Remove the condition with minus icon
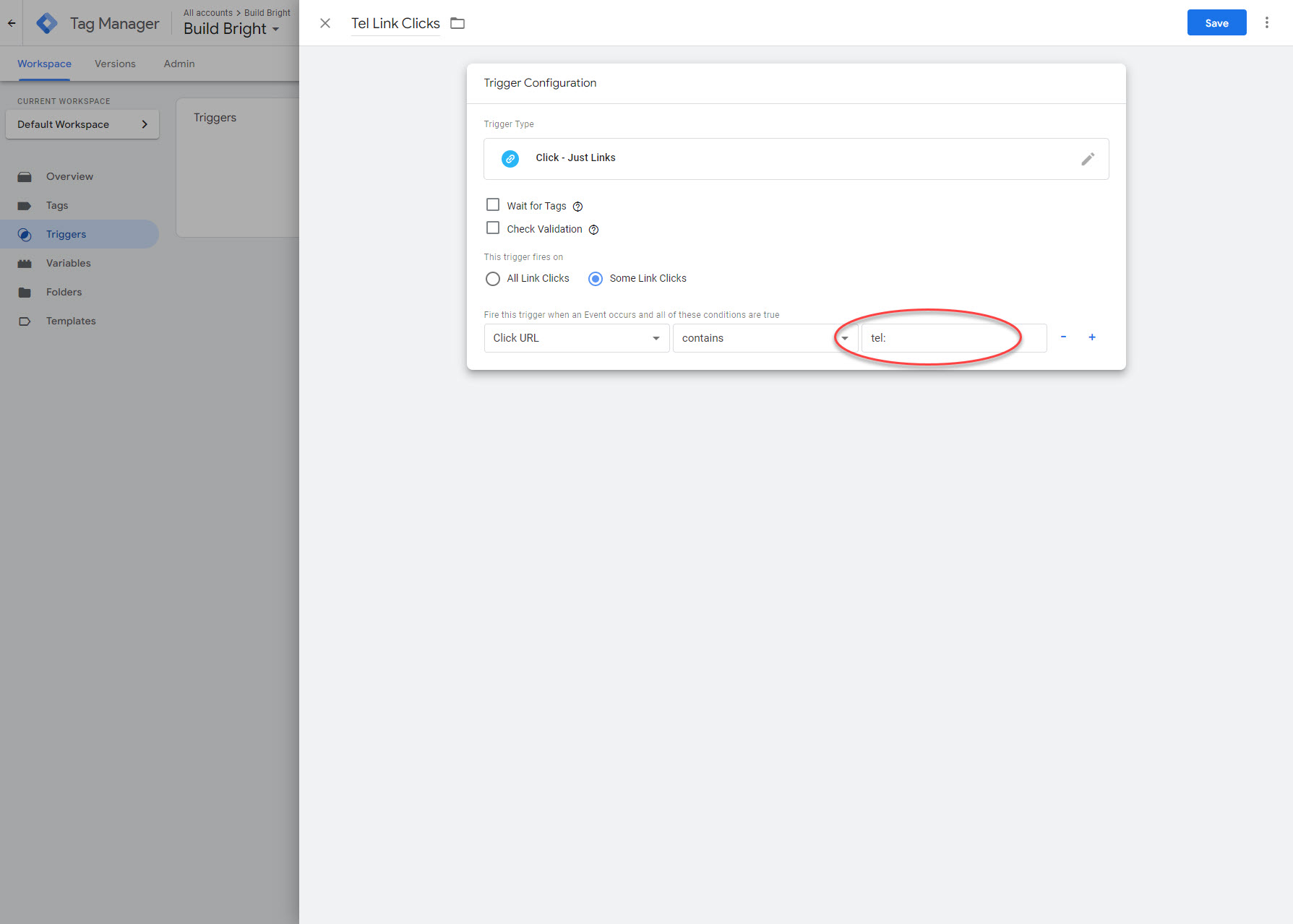This screenshot has height=924, width=1293. [1063, 337]
